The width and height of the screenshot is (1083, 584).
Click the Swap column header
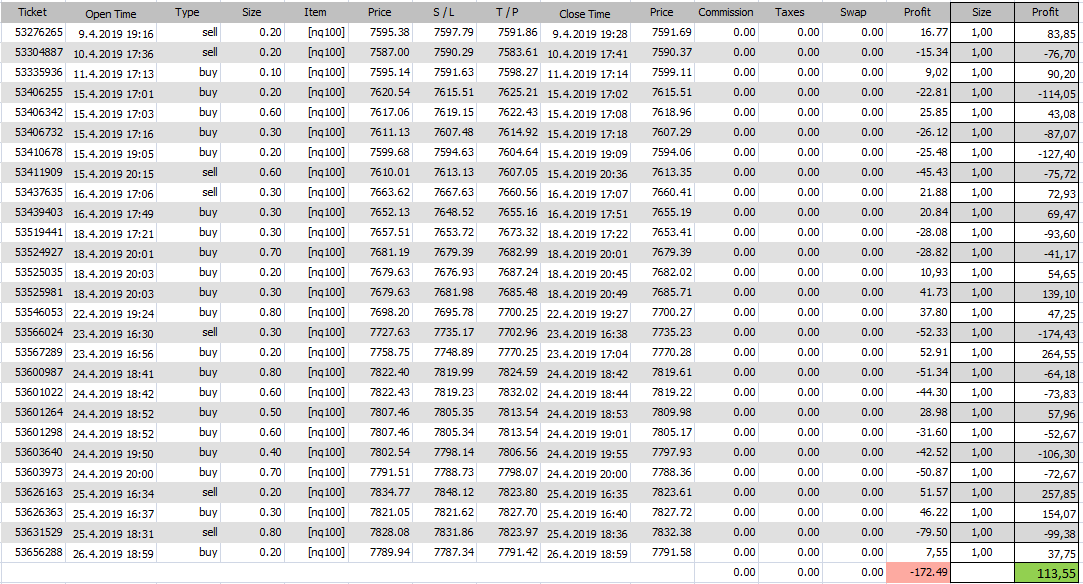click(853, 13)
